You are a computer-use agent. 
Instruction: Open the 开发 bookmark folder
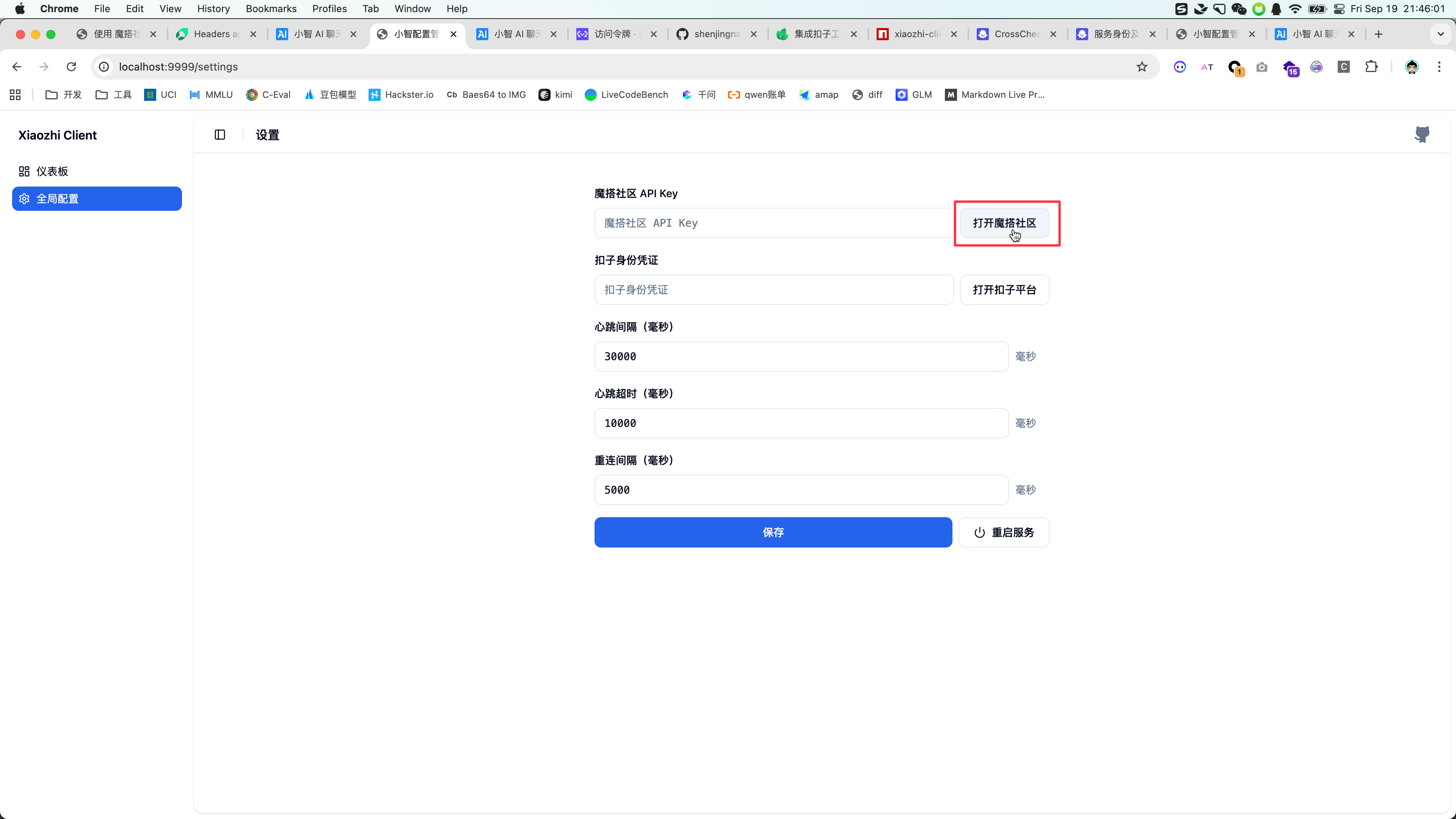point(63,94)
